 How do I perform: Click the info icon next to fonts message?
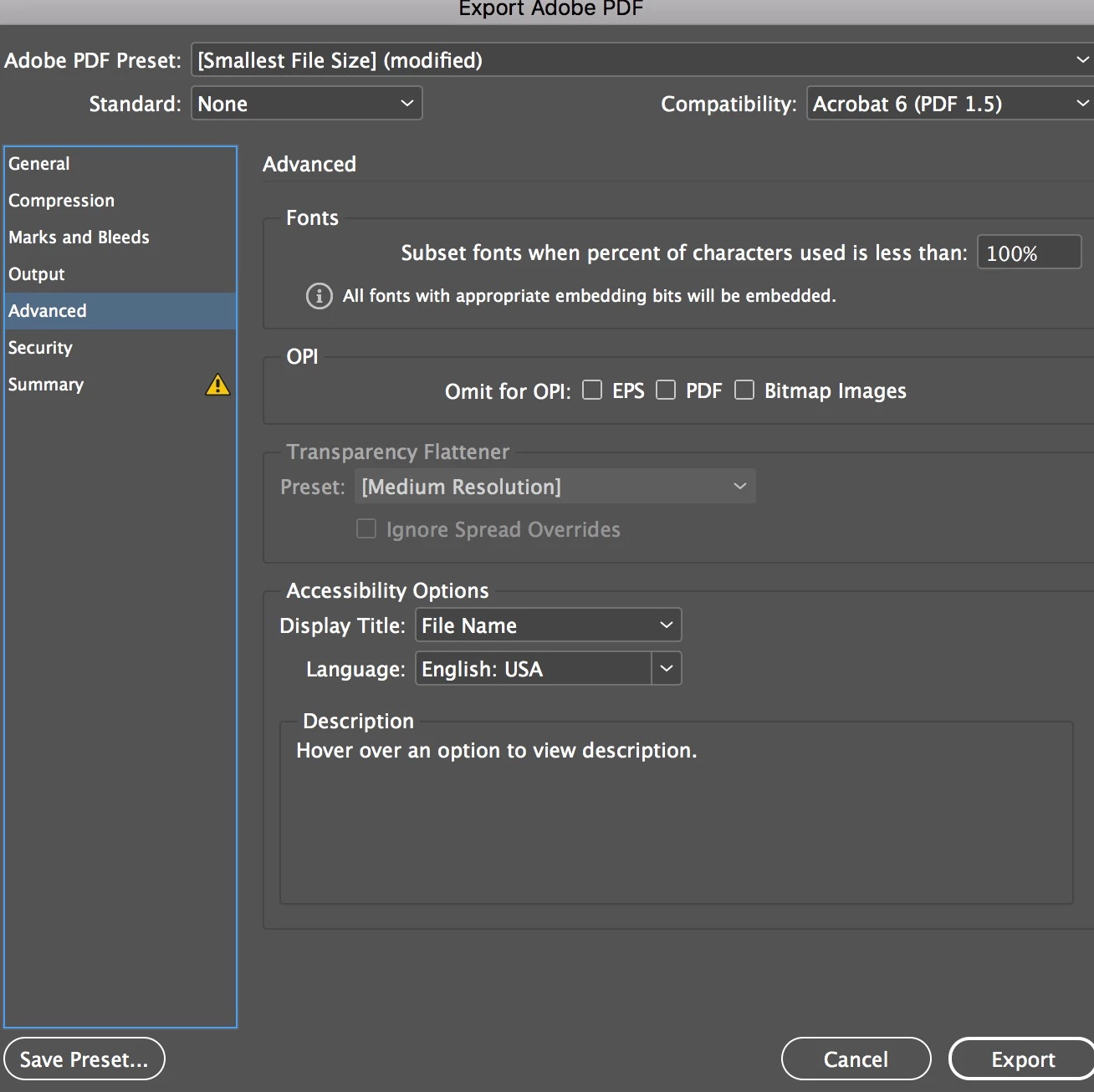click(319, 296)
